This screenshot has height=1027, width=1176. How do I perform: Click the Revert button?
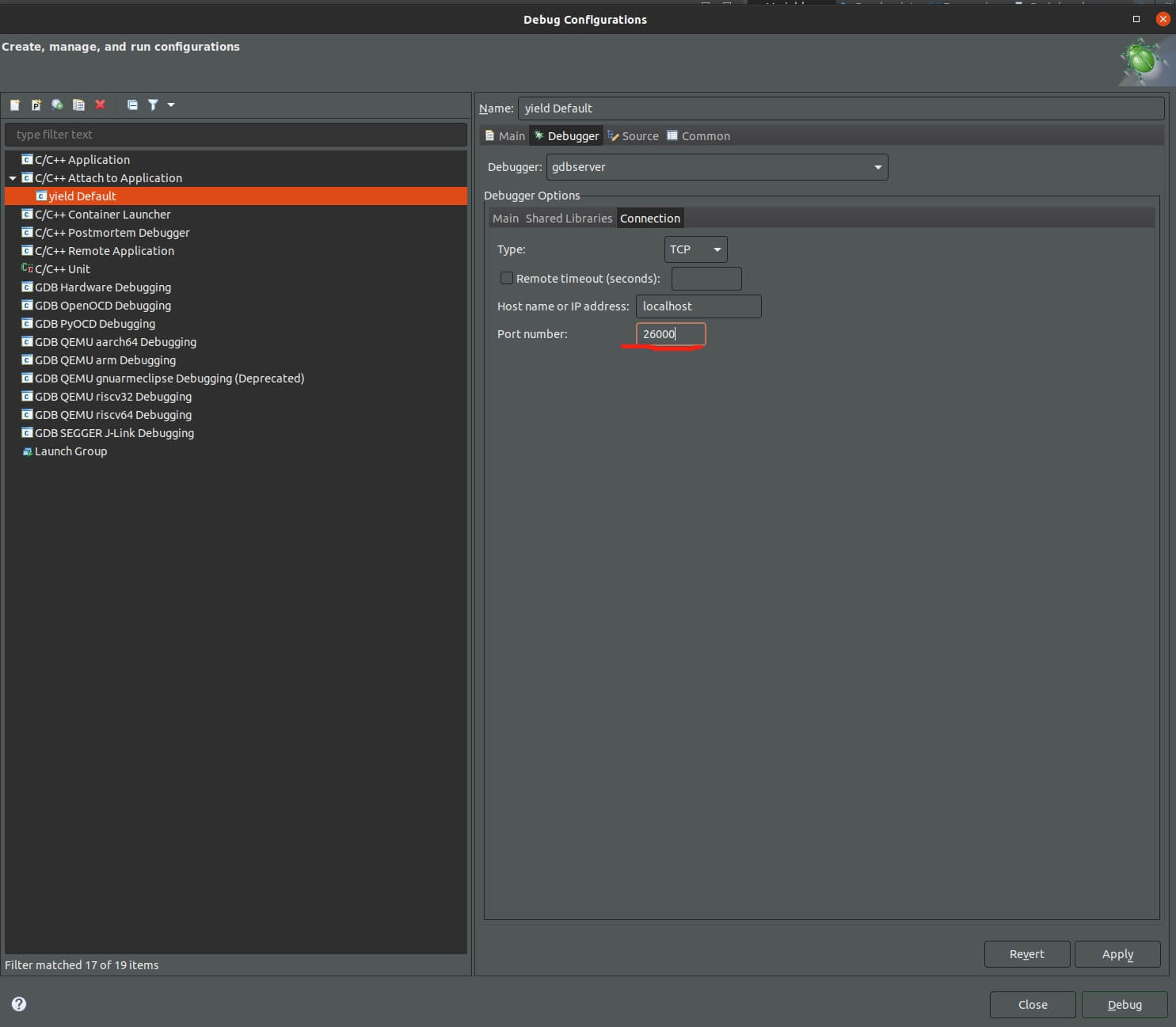pyautogui.click(x=1027, y=954)
